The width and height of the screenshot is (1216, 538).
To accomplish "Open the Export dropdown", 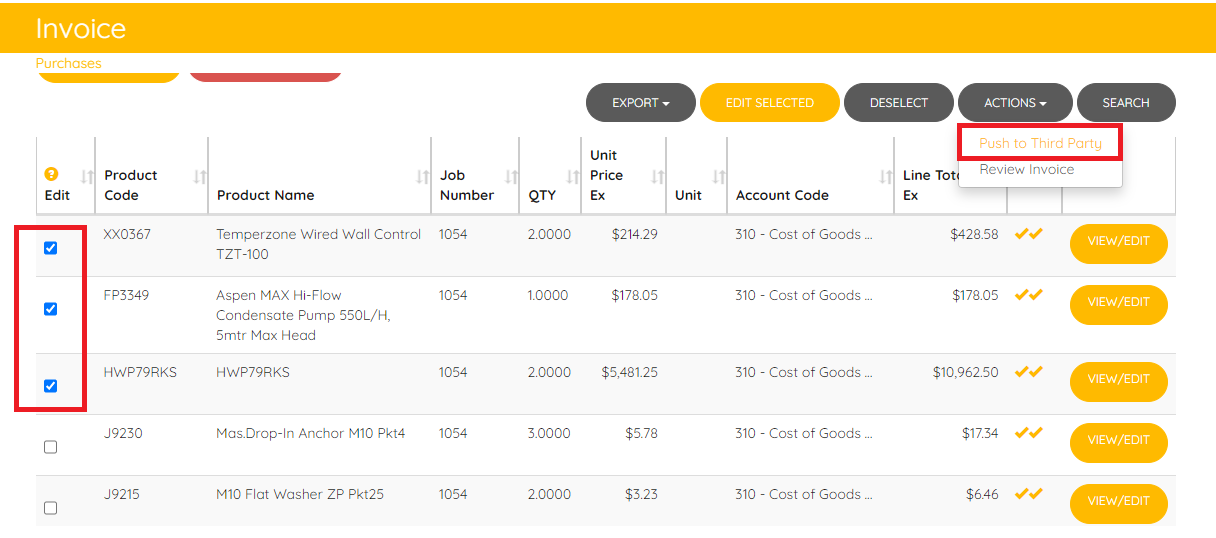I will 640,102.
